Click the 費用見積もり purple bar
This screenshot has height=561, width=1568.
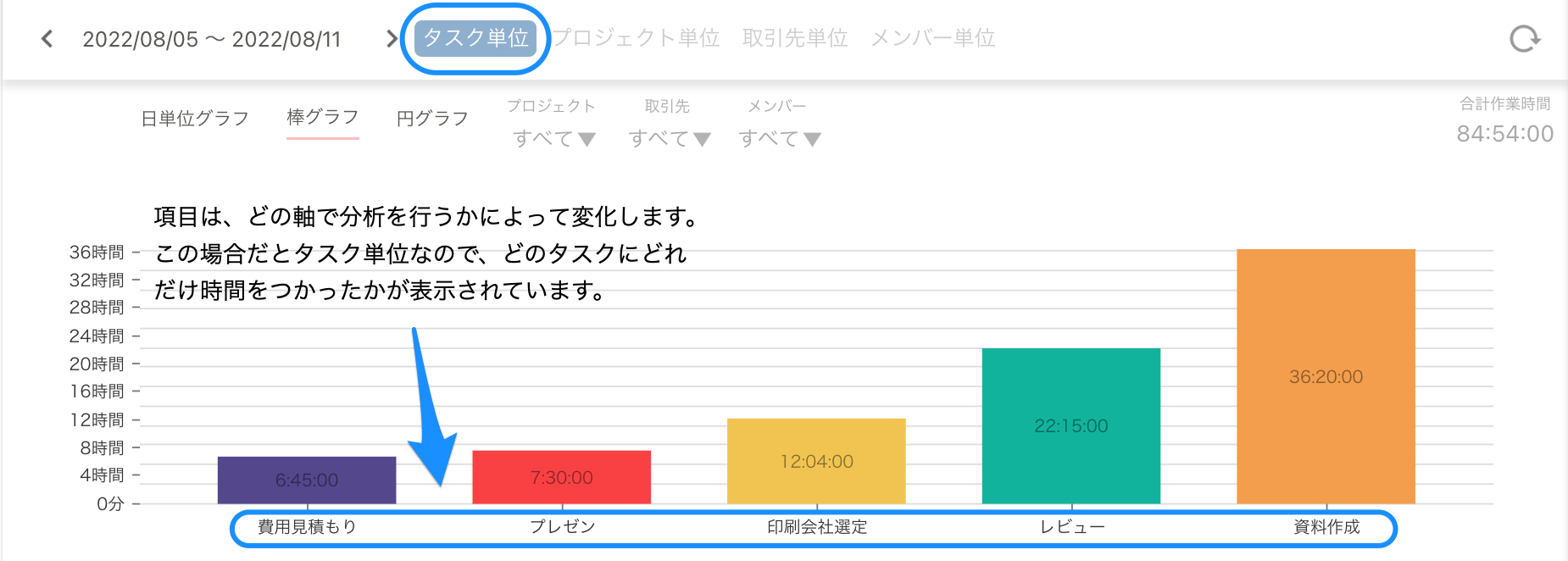[306, 480]
